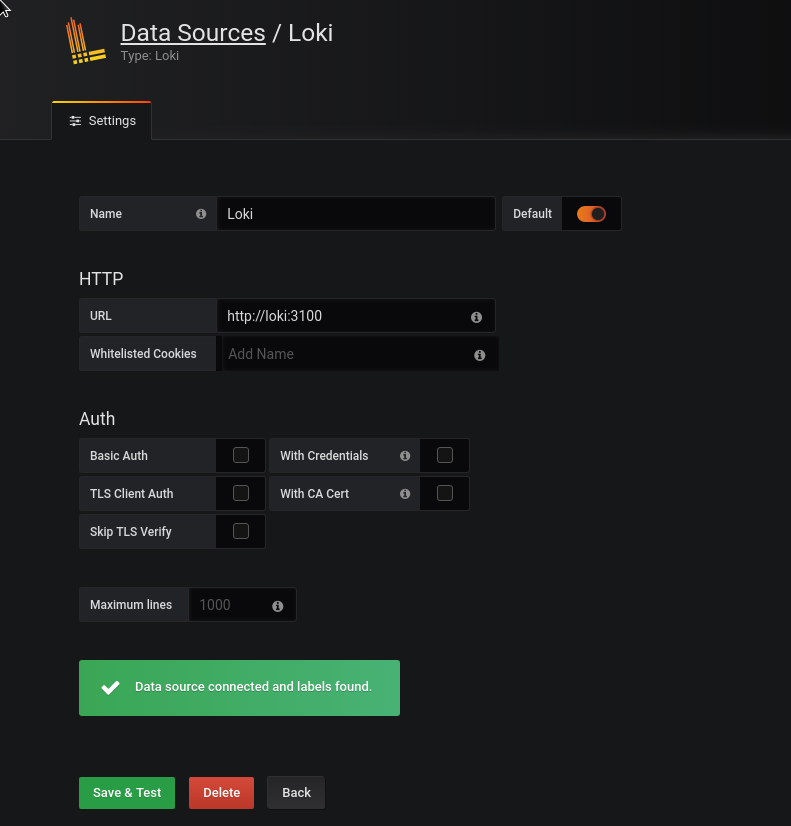Click the Back button

click(296, 793)
